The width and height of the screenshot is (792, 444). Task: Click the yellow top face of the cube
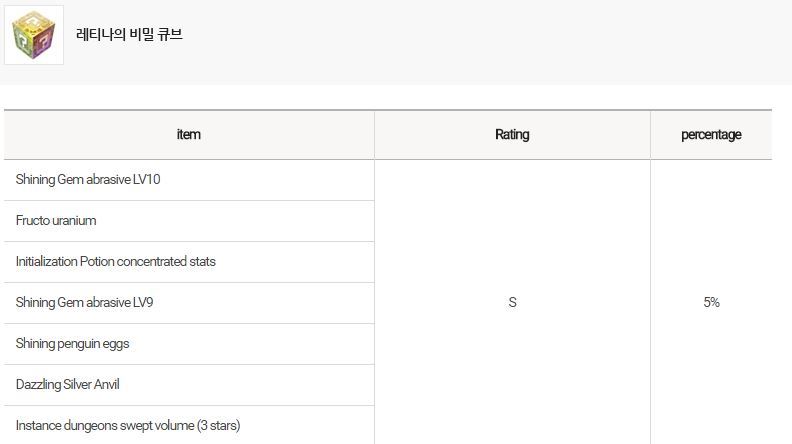[34, 21]
